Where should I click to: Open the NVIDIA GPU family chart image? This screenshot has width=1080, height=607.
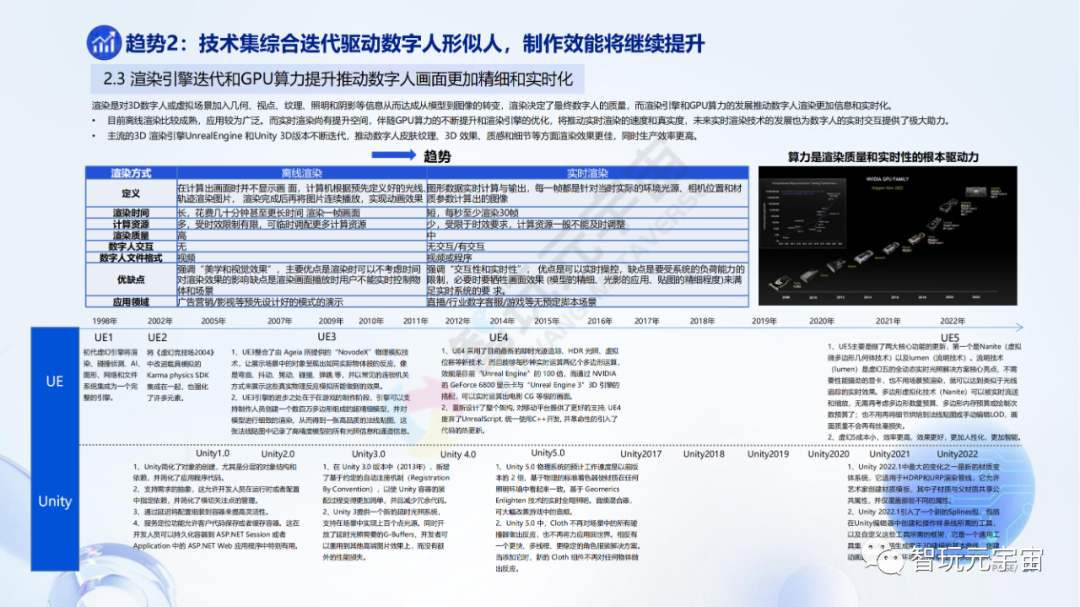point(887,236)
